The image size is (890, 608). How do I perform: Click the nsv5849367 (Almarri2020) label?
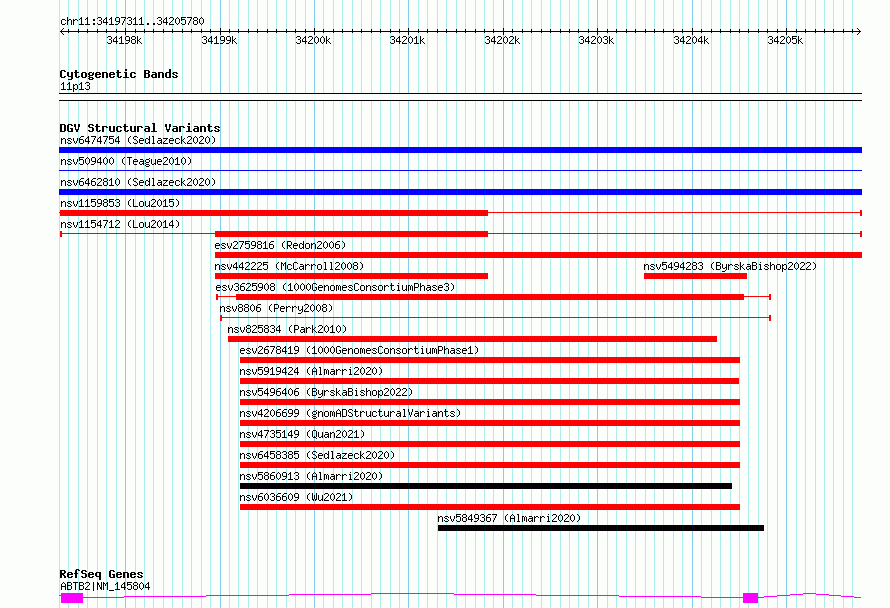tap(509, 518)
